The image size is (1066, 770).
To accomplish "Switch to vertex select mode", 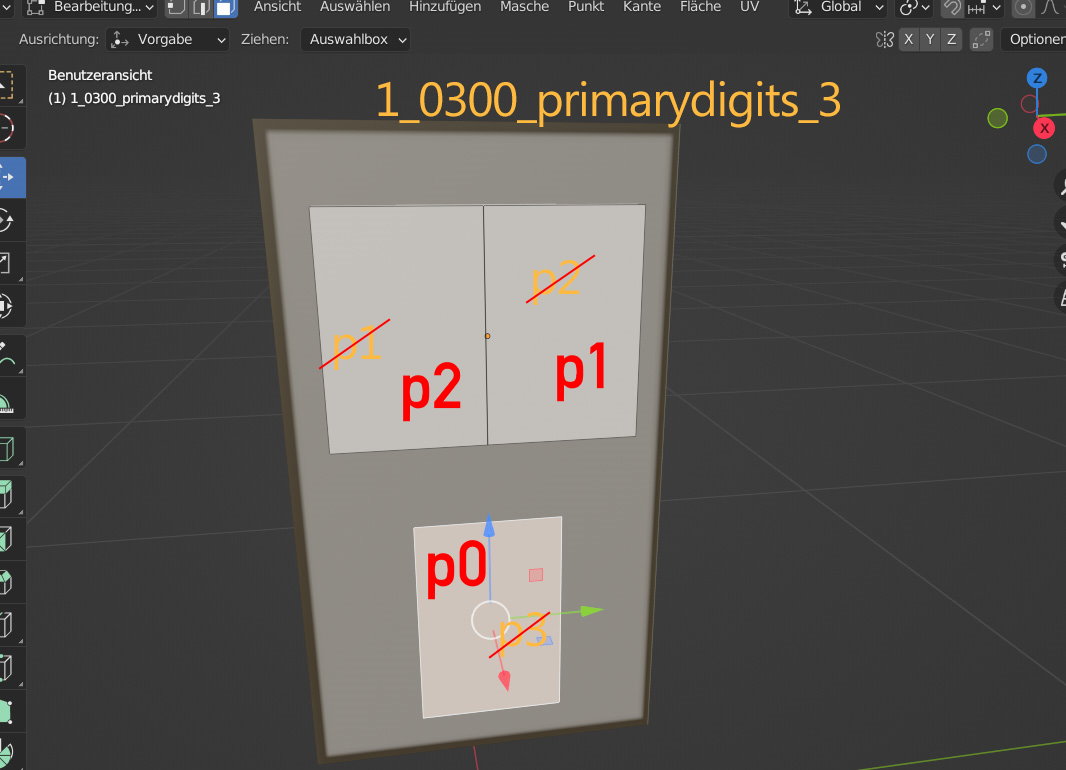I will (176, 7).
